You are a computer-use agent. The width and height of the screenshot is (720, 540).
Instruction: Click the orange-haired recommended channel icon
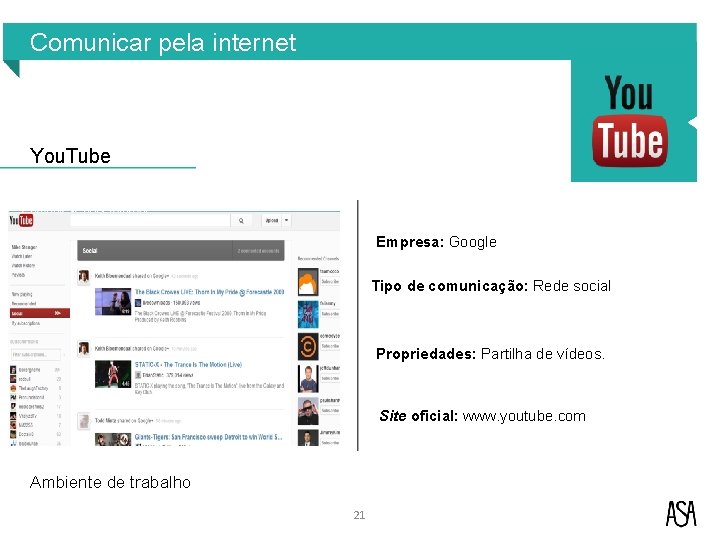[308, 282]
